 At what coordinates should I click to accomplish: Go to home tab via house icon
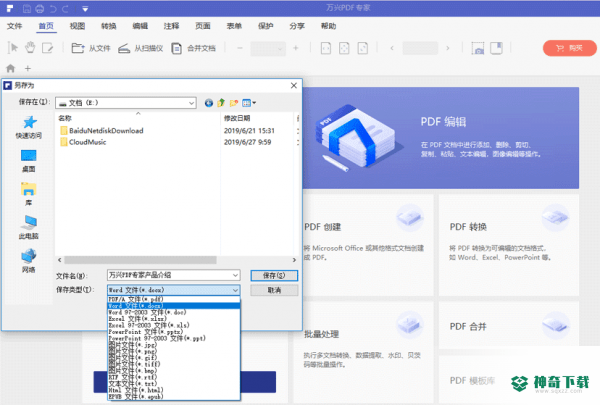(x=11, y=68)
